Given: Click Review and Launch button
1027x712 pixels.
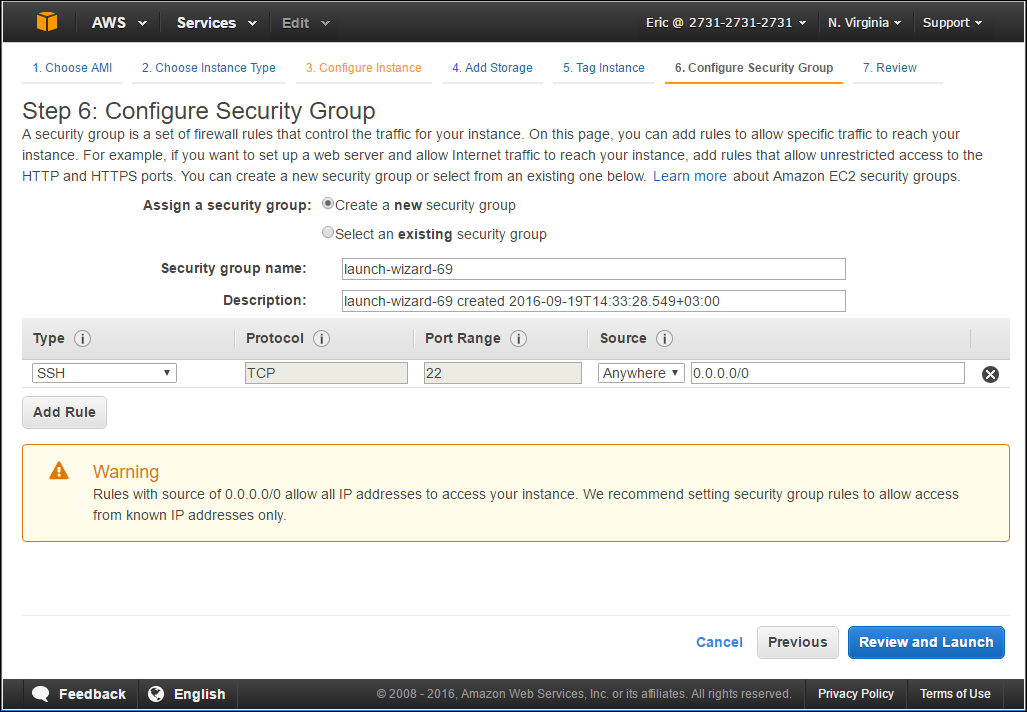Looking at the screenshot, I should 926,642.
